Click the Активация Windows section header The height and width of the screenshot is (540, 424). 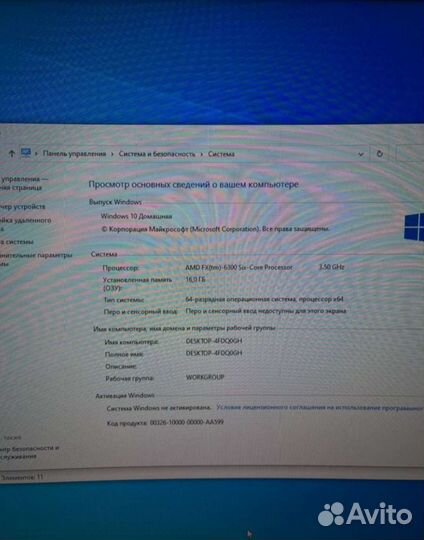125,395
